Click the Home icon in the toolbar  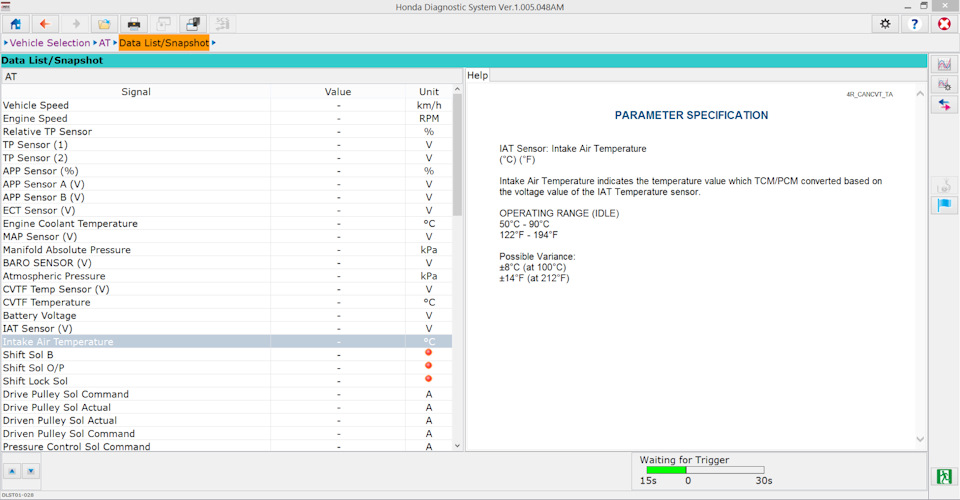(16, 23)
